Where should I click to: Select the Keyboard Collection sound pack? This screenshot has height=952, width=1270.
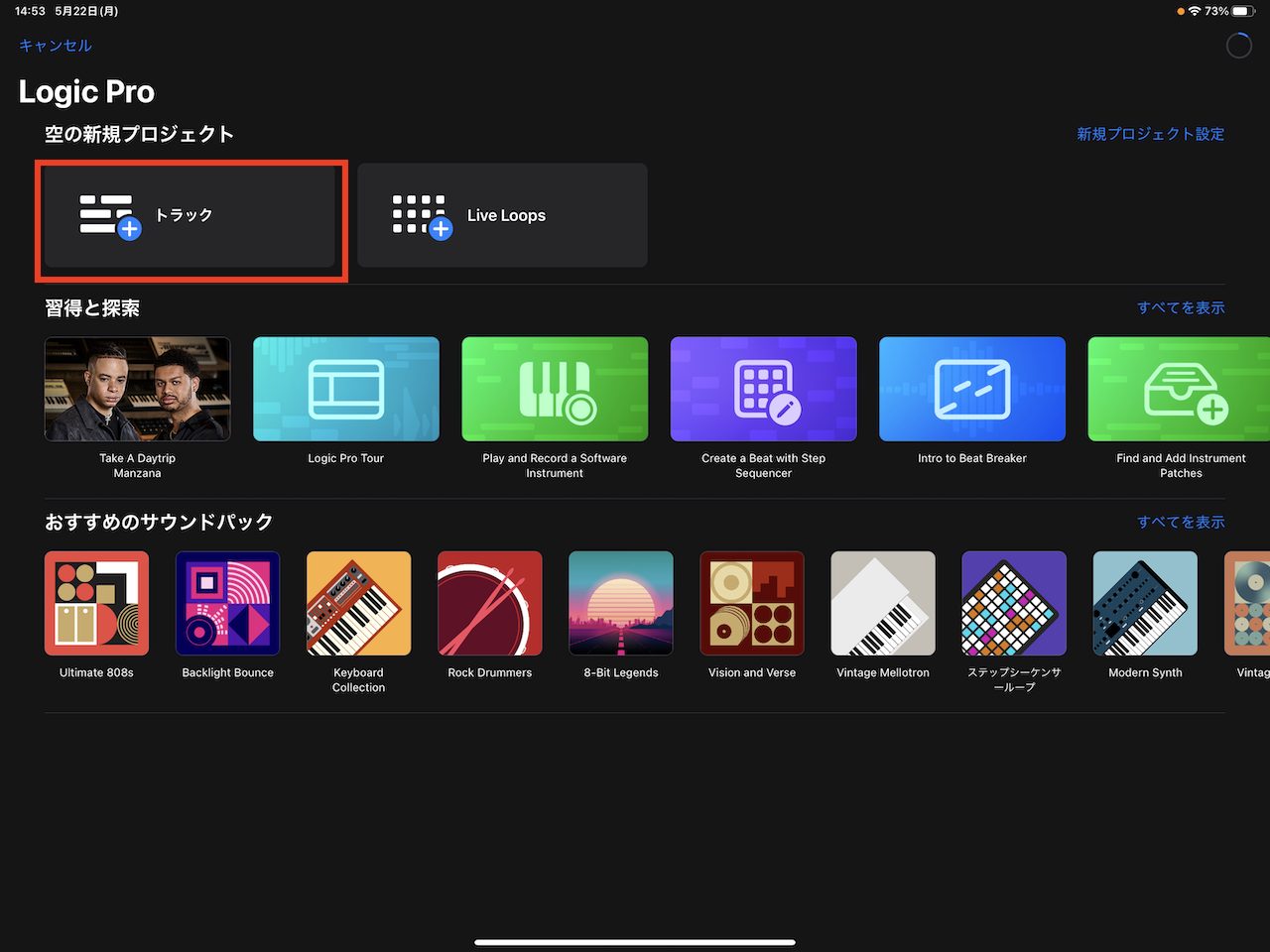click(x=358, y=603)
